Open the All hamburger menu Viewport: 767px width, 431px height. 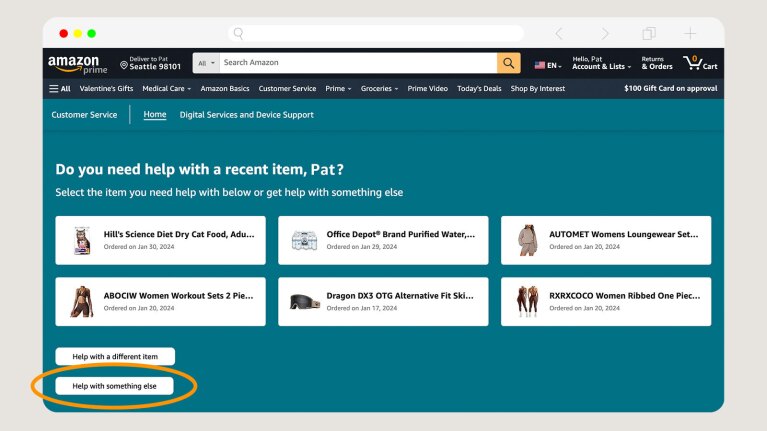tap(60, 89)
